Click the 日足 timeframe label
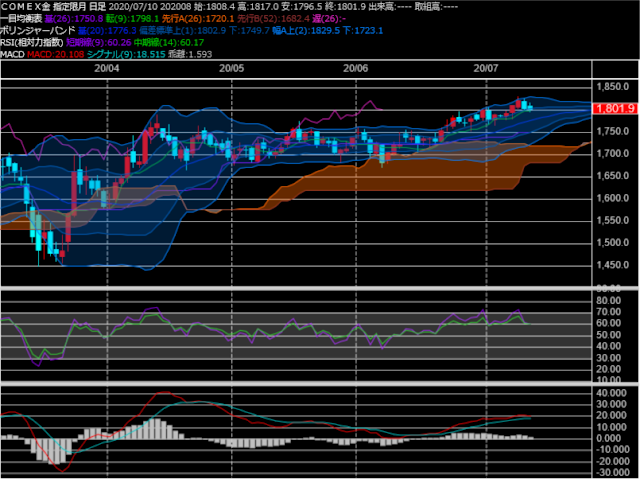 tap(98, 7)
